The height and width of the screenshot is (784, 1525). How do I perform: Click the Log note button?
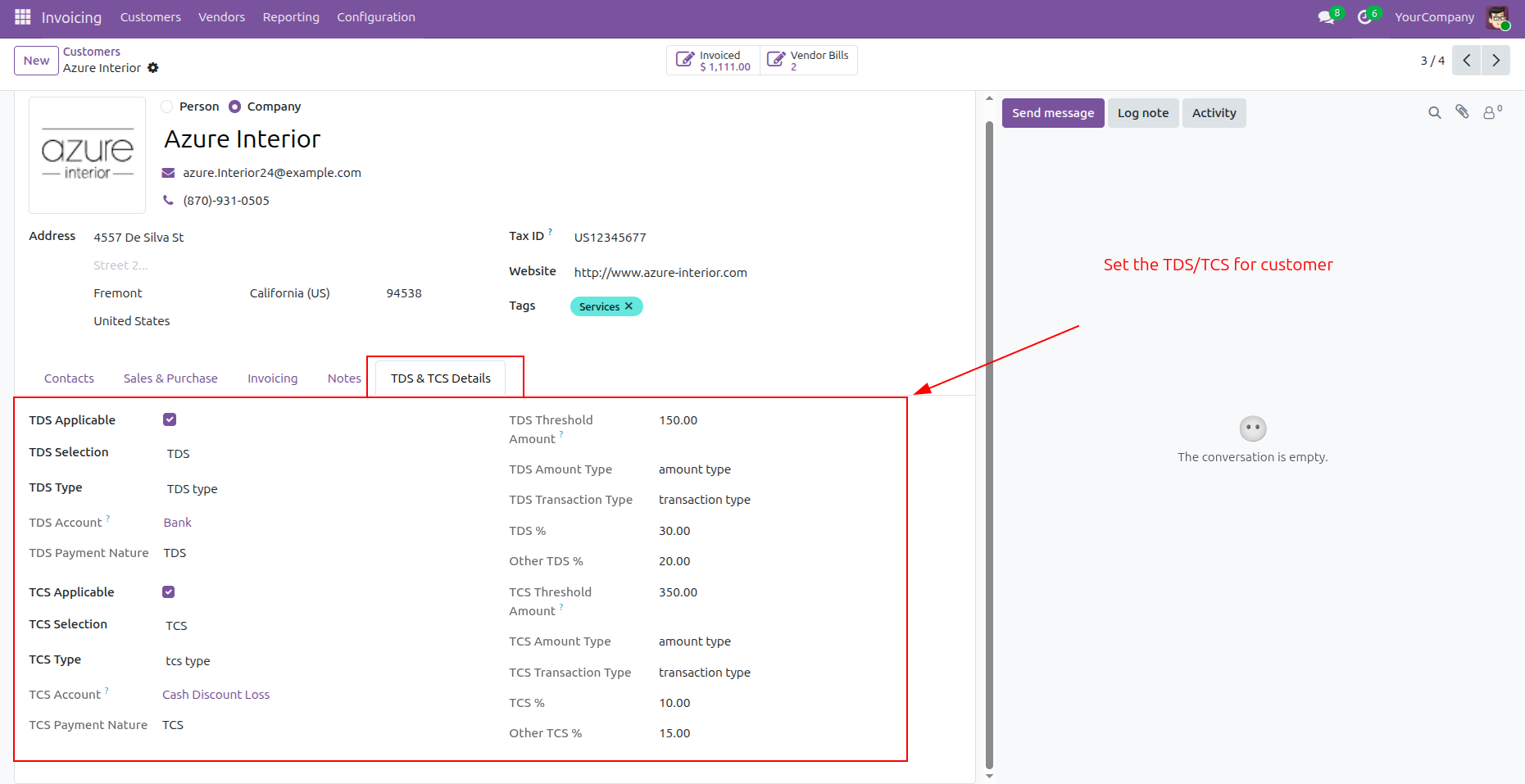1143,113
